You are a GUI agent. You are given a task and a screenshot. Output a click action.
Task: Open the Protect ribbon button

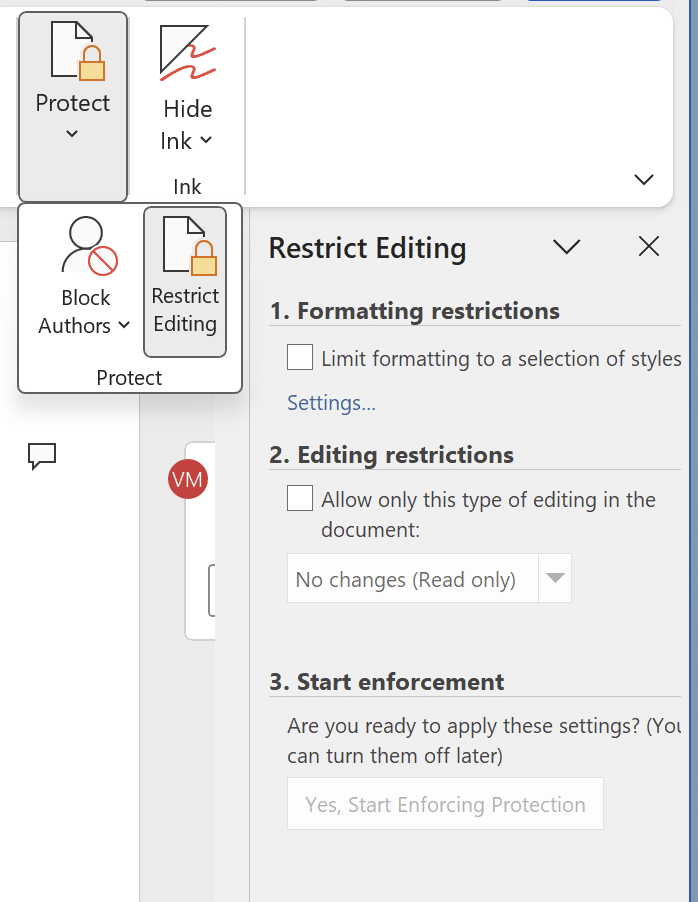point(73,106)
